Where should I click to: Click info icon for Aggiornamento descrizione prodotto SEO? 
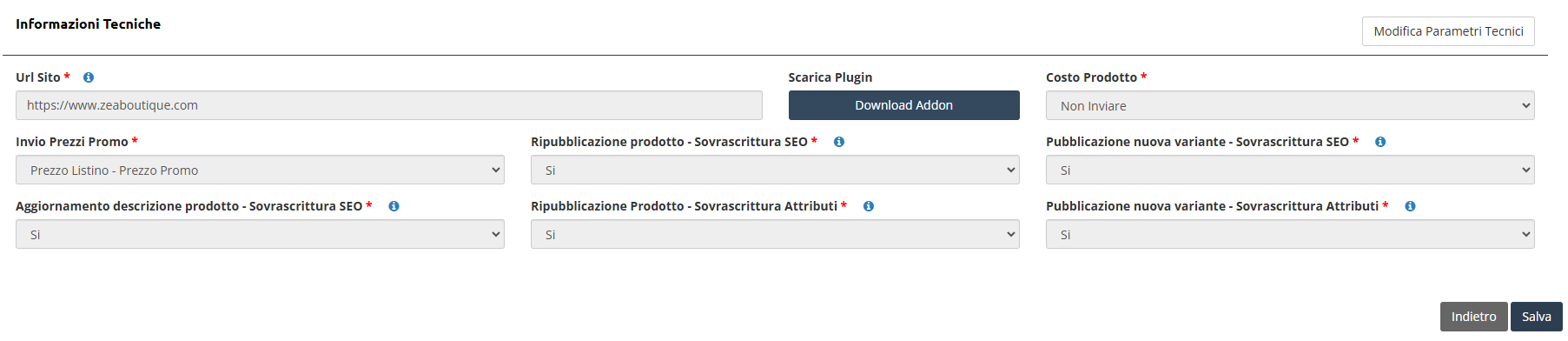click(394, 206)
